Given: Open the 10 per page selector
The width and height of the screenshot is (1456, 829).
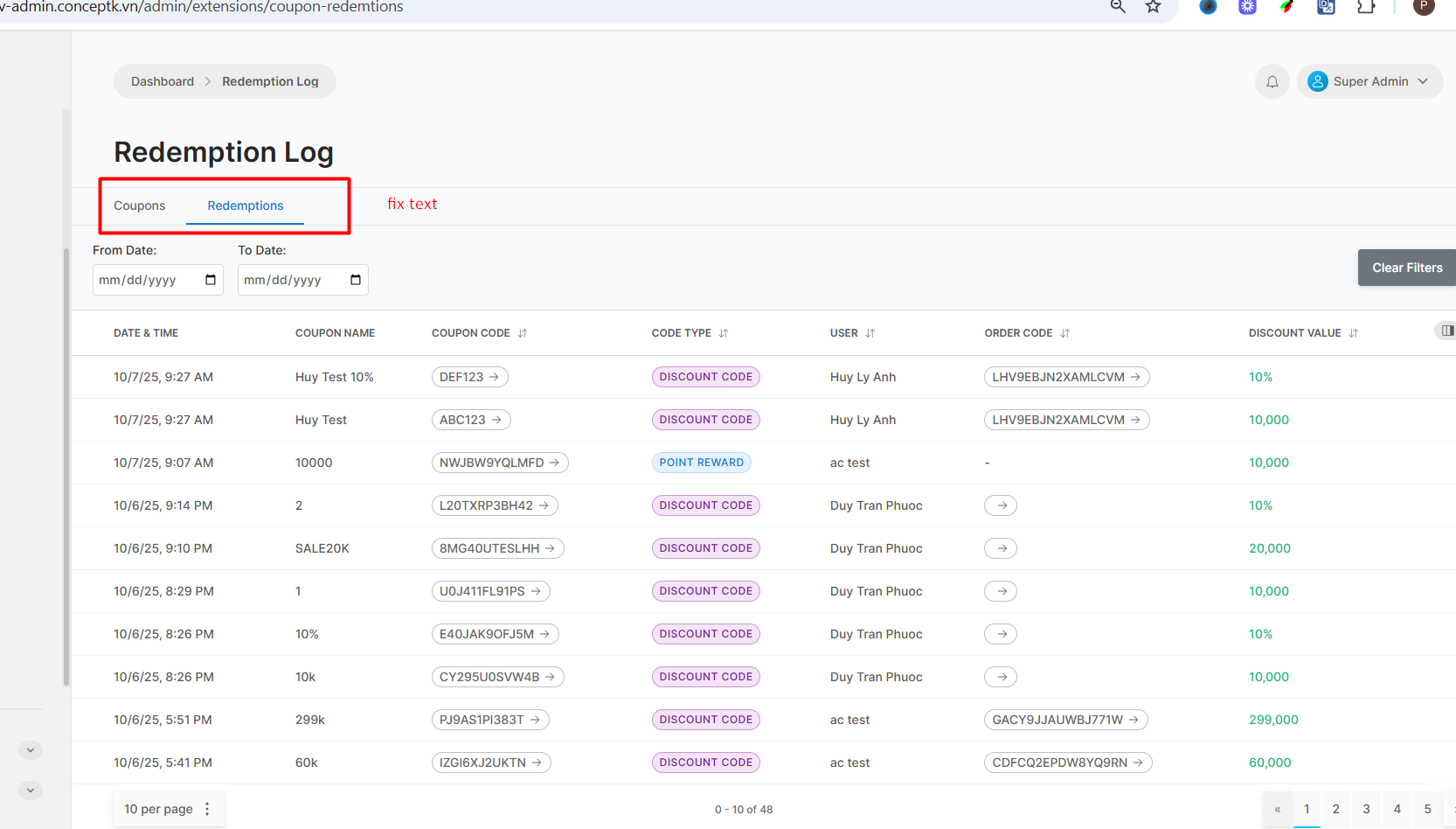Looking at the screenshot, I should pos(168,809).
